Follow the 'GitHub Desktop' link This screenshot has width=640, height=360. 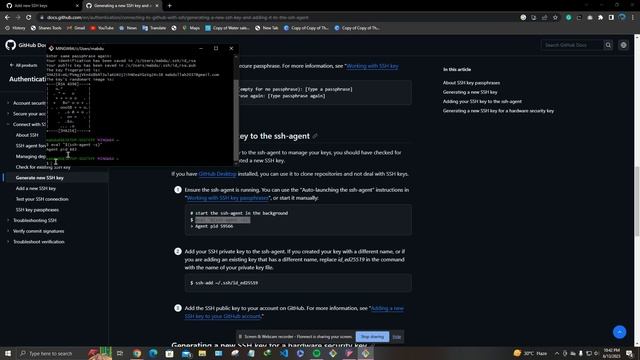[217, 174]
